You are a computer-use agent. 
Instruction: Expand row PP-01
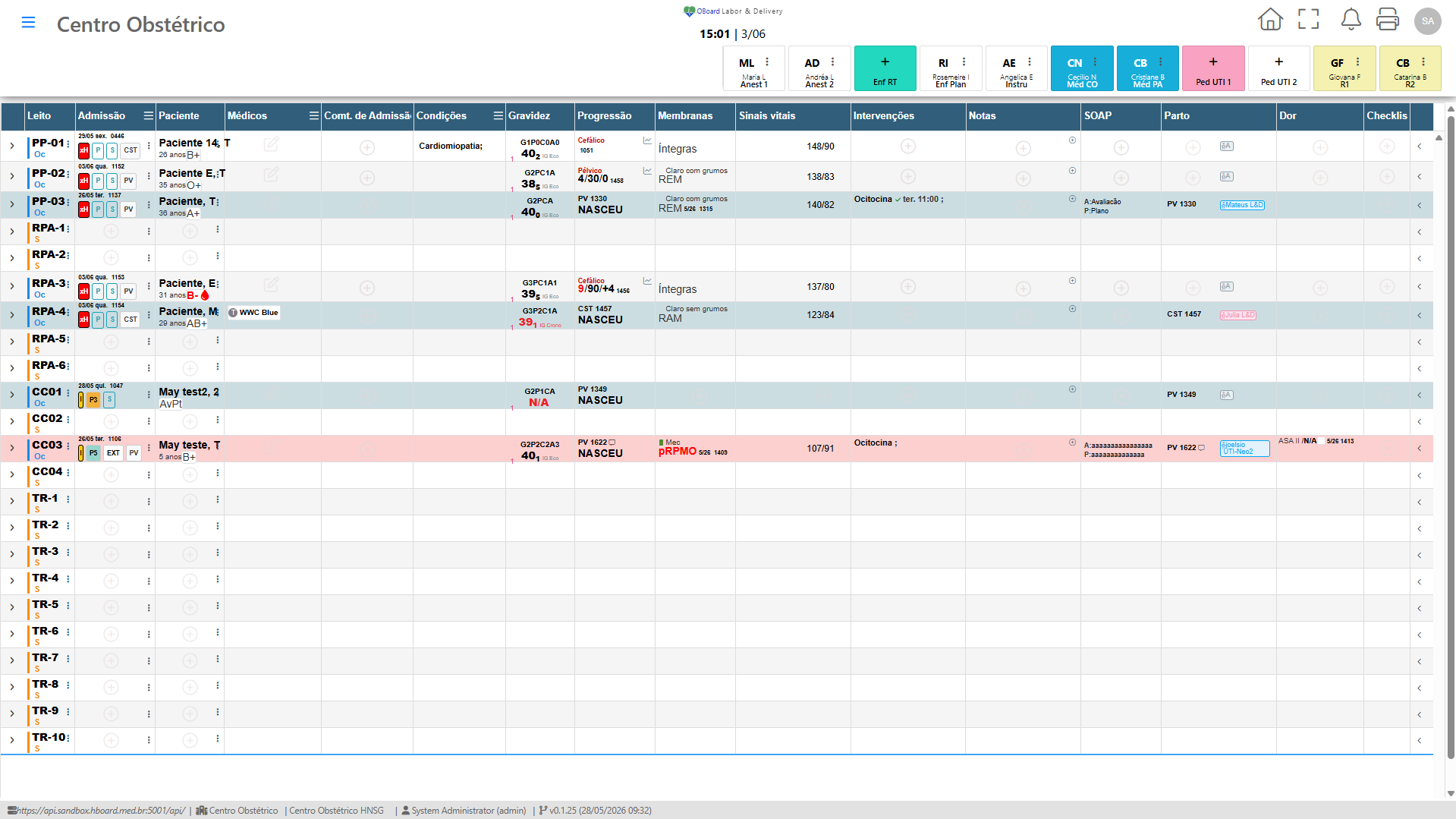(12, 146)
